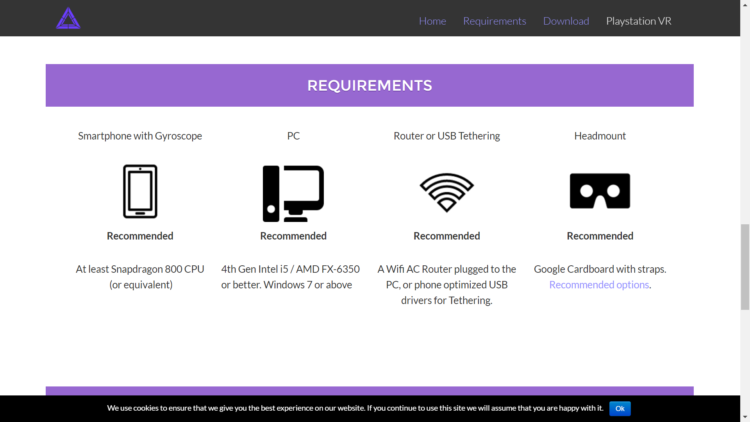750x422 pixels.
Task: Click the desktop PC icon
Action: pyautogui.click(x=293, y=193)
